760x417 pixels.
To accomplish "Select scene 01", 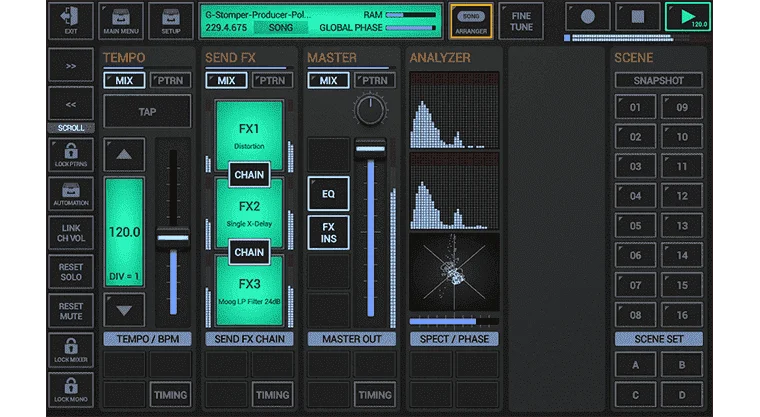I will pos(635,107).
